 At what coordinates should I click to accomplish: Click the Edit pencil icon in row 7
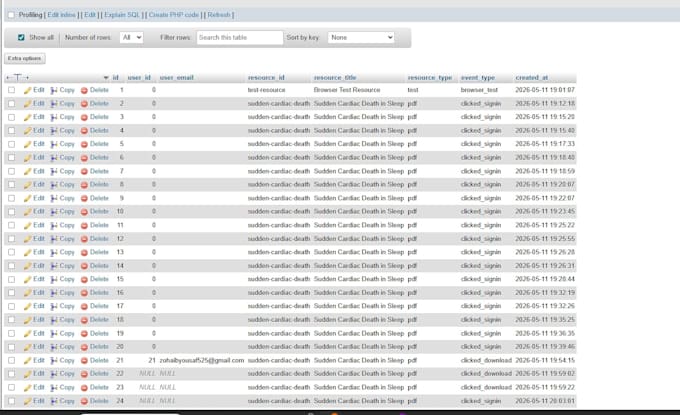pyautogui.click(x=28, y=171)
